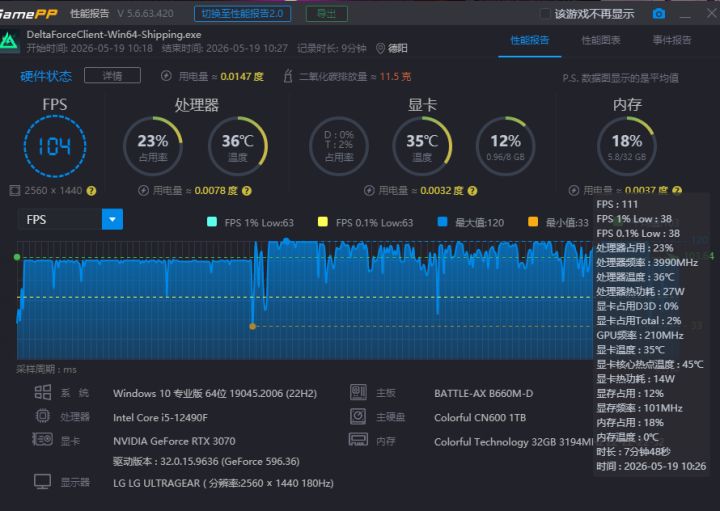Screen dimensions: 720x511
Task: Open 详情 hardware details button
Action: (112, 76)
